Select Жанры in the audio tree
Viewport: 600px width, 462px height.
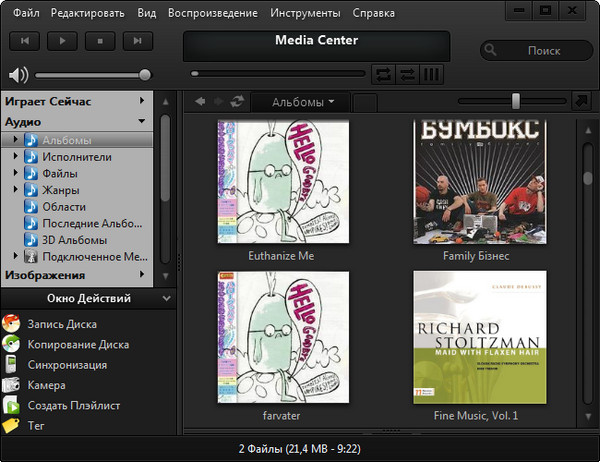coord(62,190)
